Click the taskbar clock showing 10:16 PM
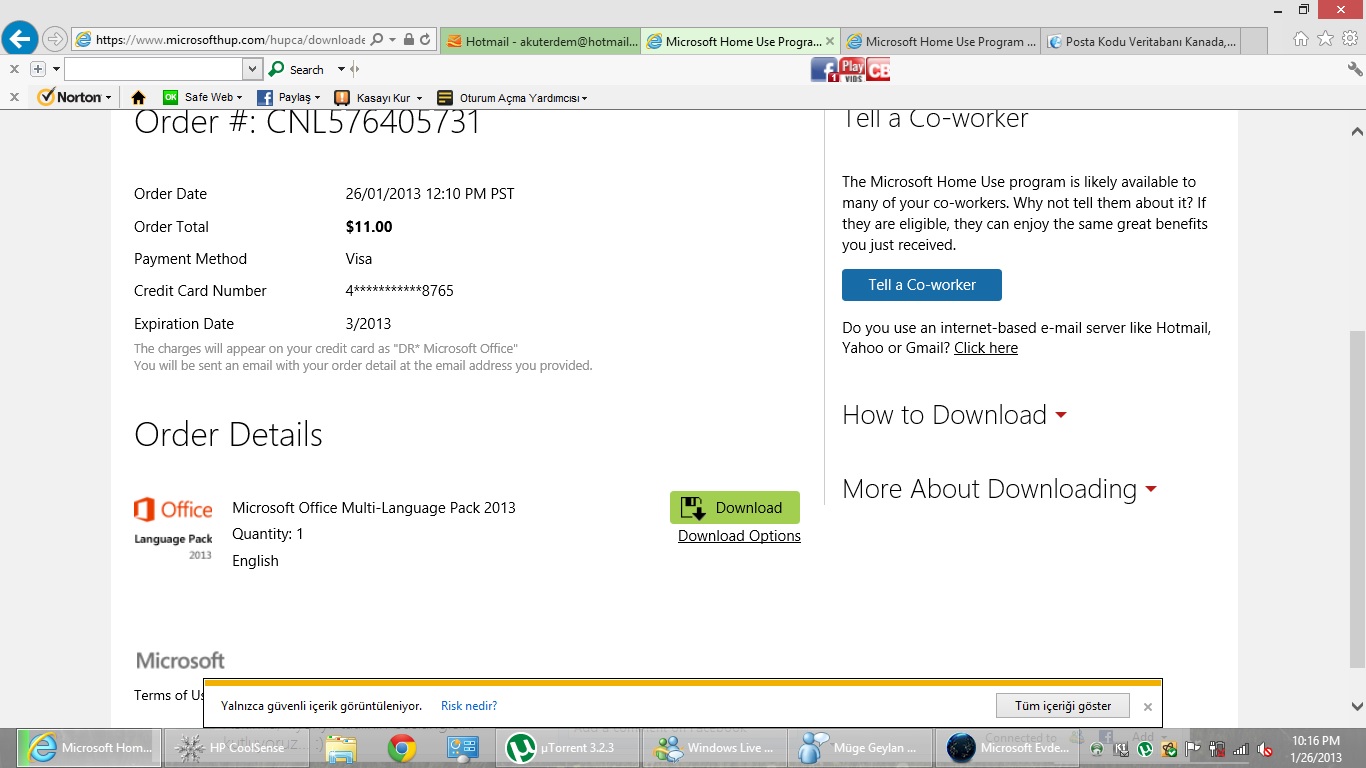Image resolution: width=1366 pixels, height=768 pixels. coord(1316,749)
